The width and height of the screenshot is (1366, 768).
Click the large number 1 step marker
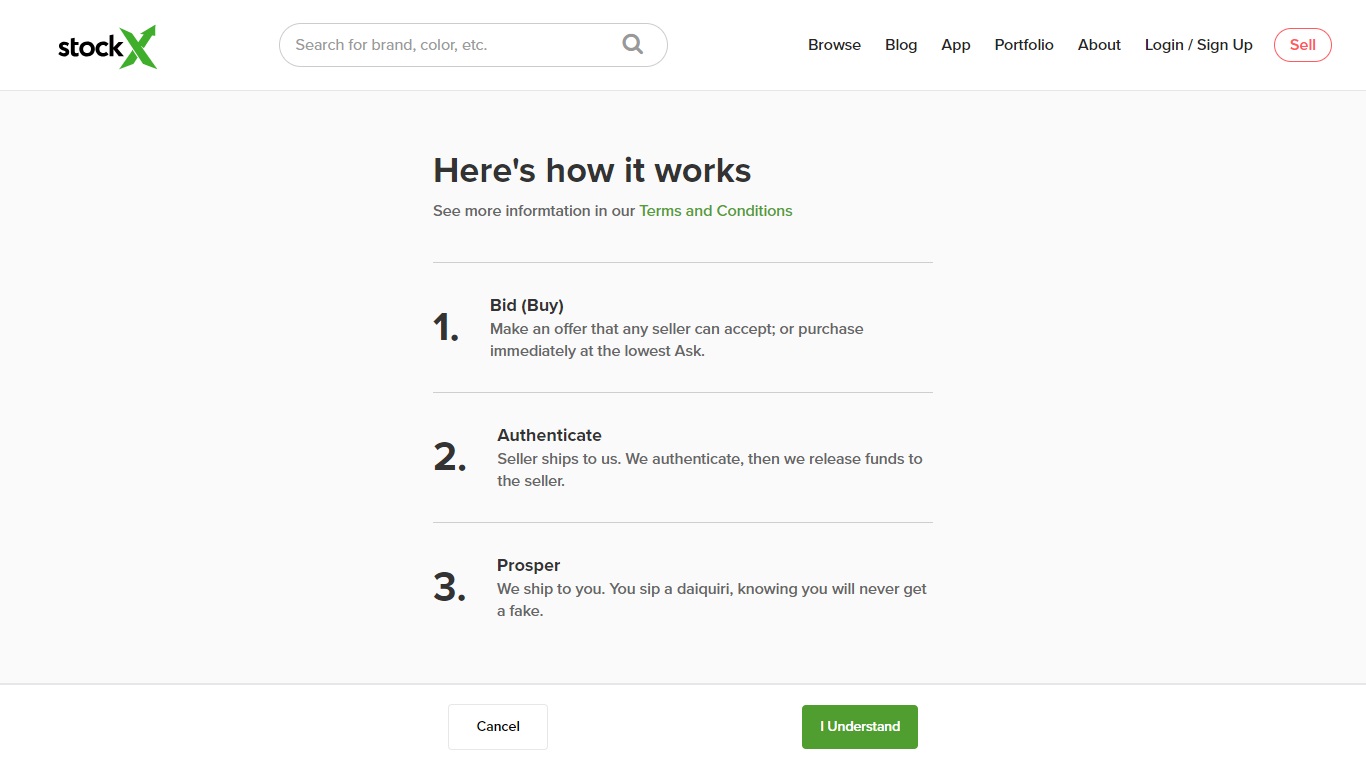pyautogui.click(x=446, y=328)
